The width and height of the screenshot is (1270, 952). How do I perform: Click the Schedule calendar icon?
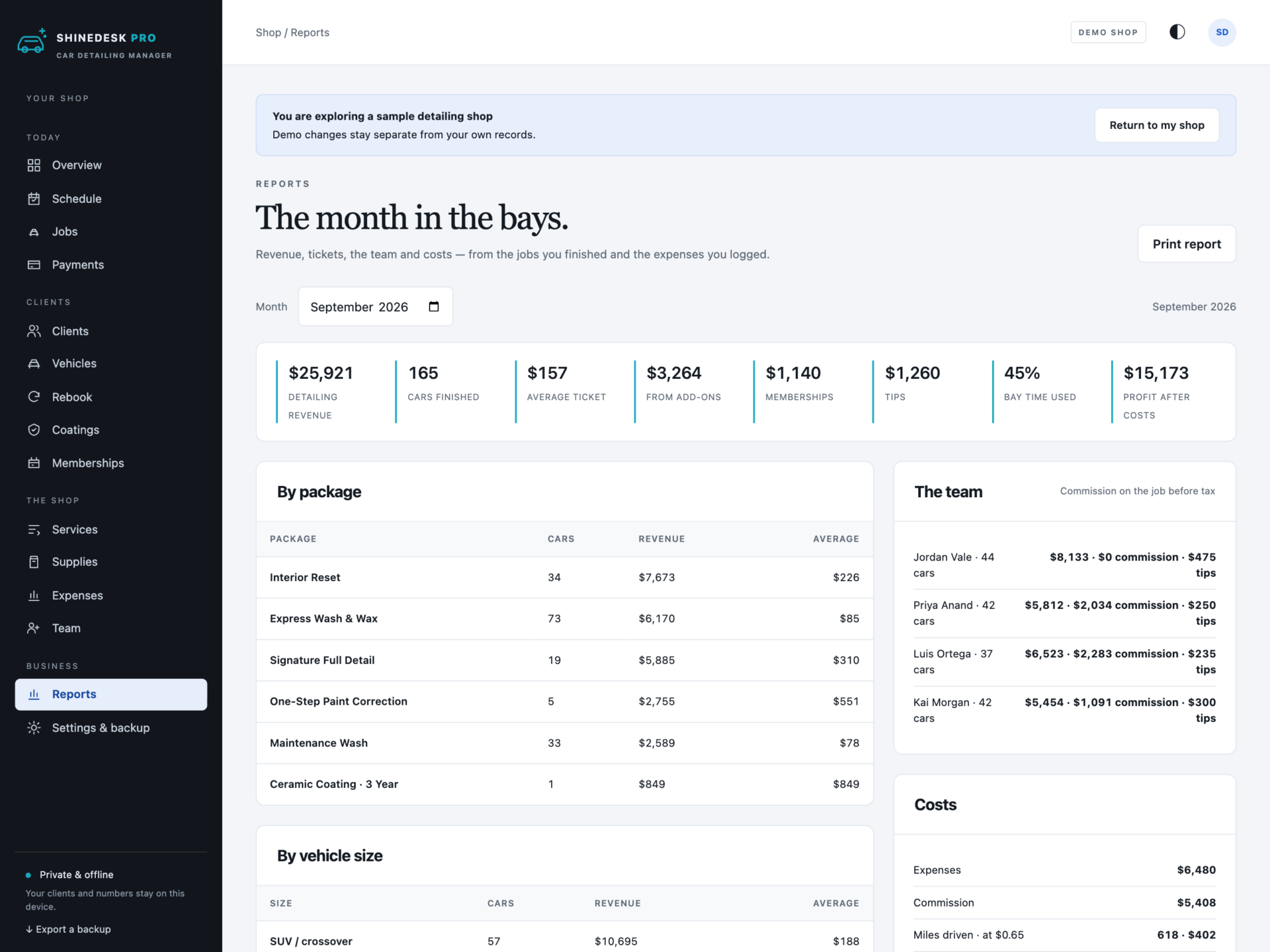(34, 198)
